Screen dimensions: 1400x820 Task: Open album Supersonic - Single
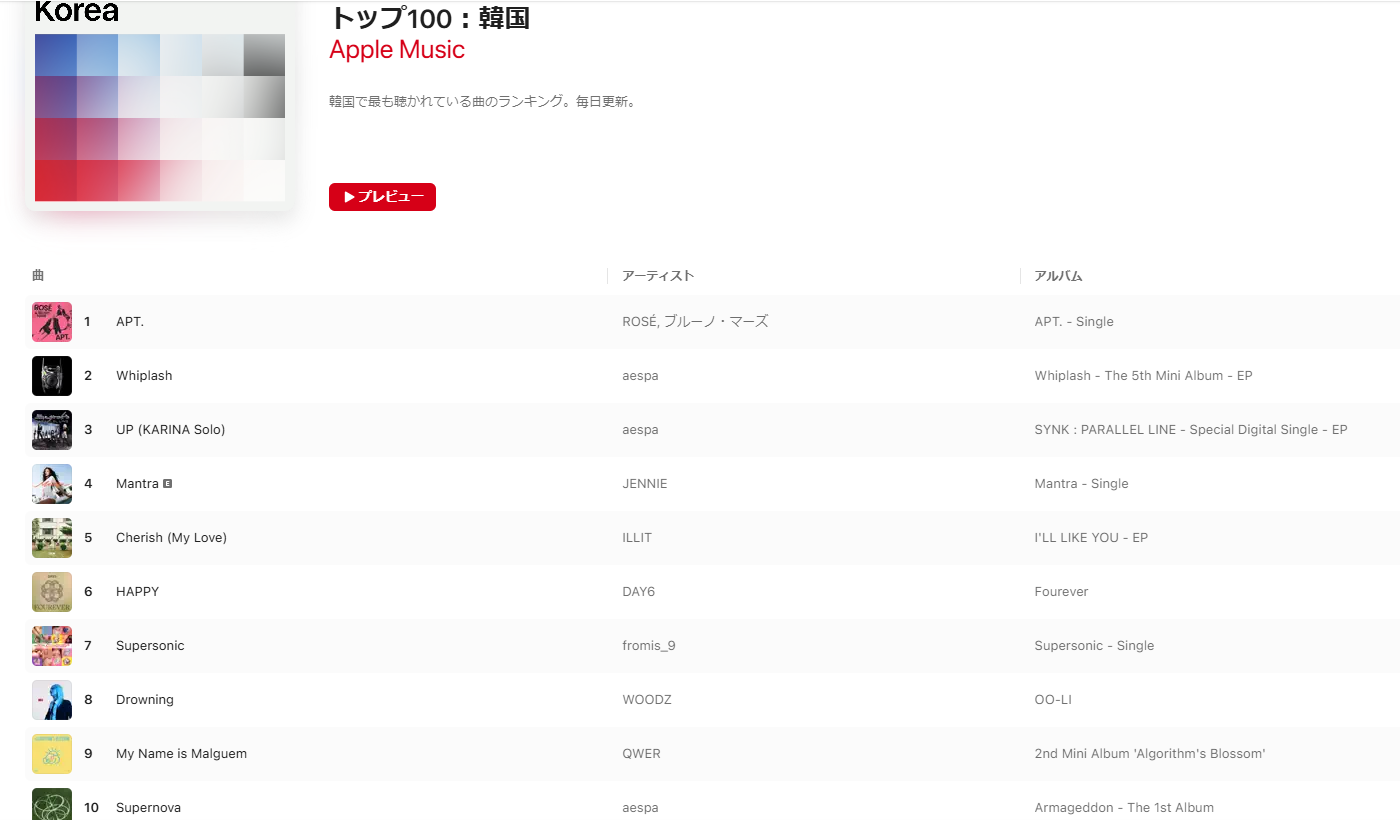tap(1094, 646)
